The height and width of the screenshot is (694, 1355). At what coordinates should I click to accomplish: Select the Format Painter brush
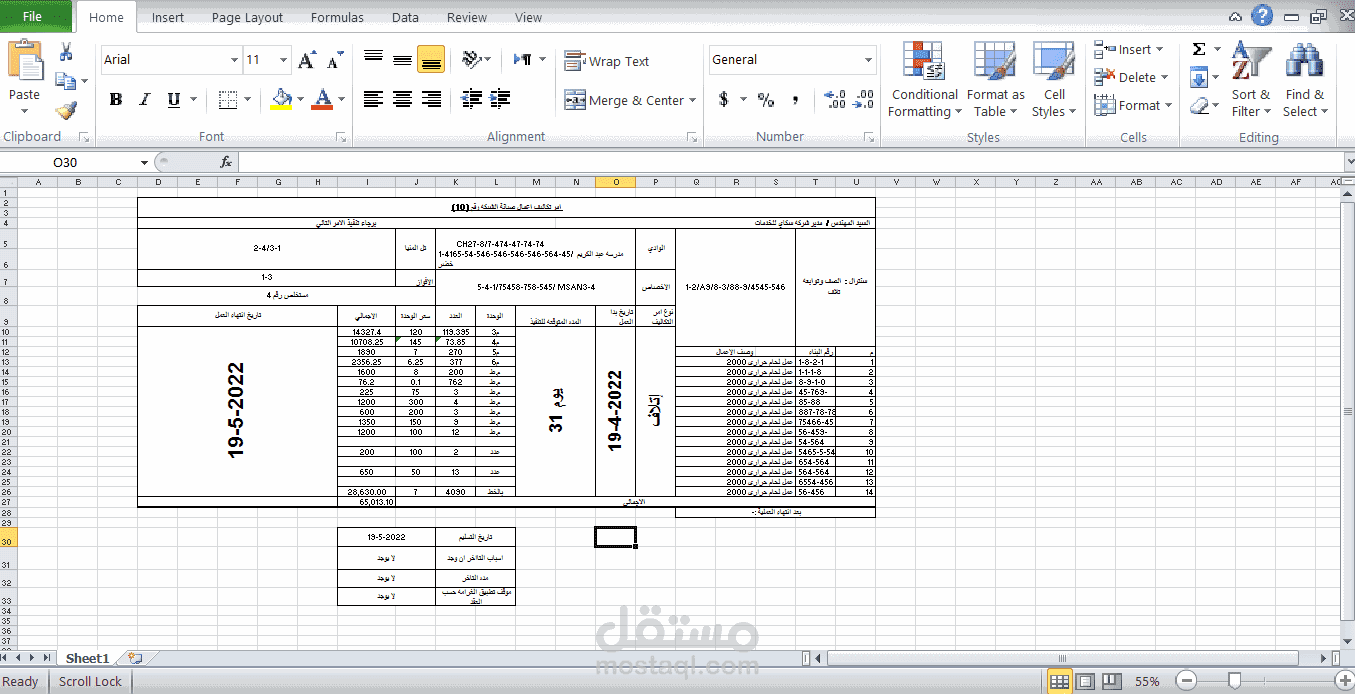click(x=66, y=110)
